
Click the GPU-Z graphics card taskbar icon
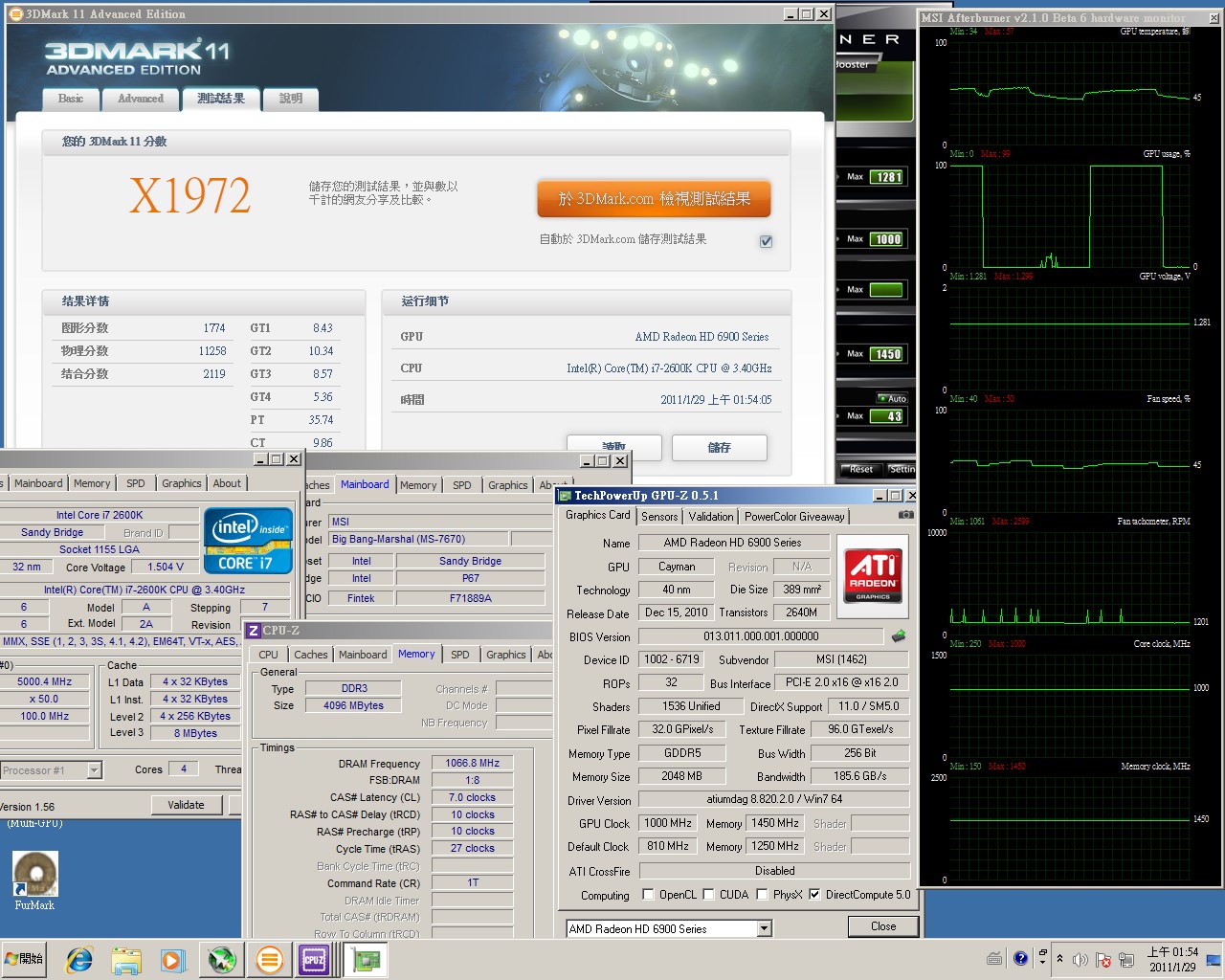(x=365, y=959)
